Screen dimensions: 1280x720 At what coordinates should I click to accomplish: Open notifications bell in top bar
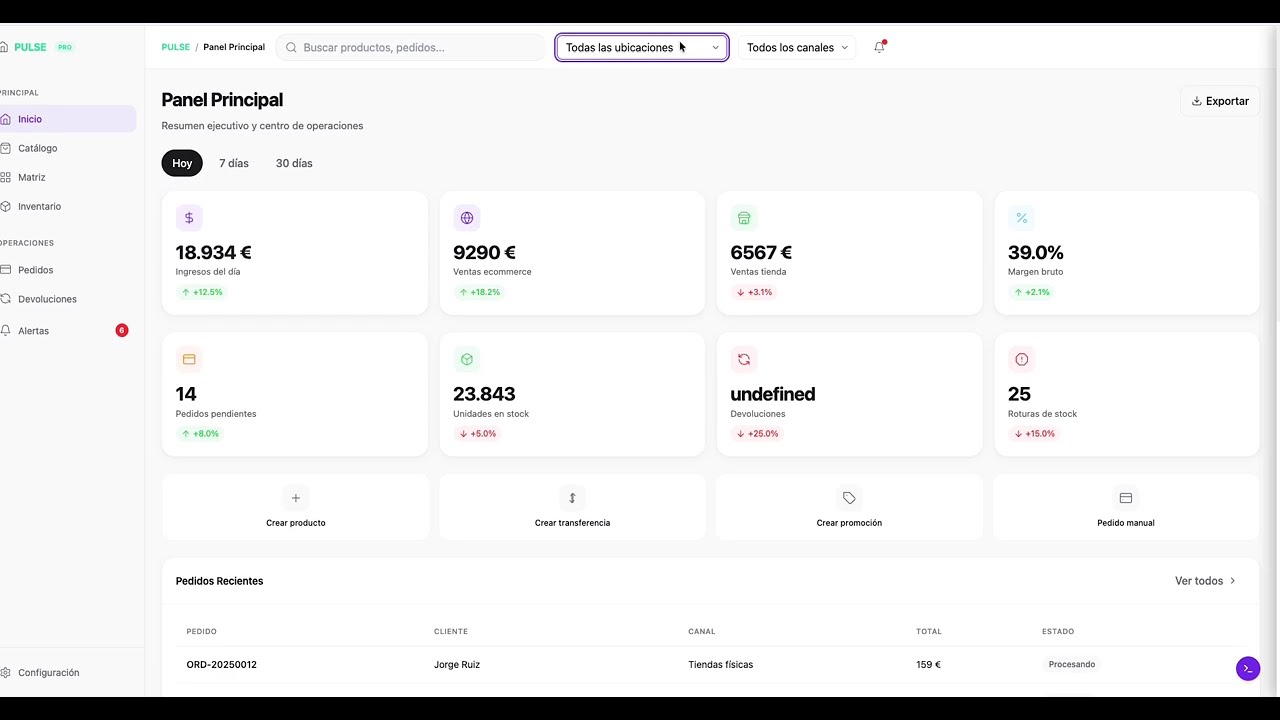880,47
